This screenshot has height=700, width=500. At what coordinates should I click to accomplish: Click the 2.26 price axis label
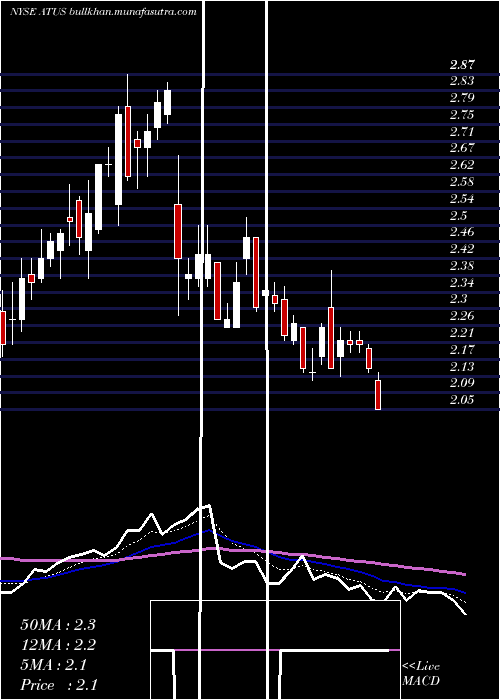click(462, 316)
